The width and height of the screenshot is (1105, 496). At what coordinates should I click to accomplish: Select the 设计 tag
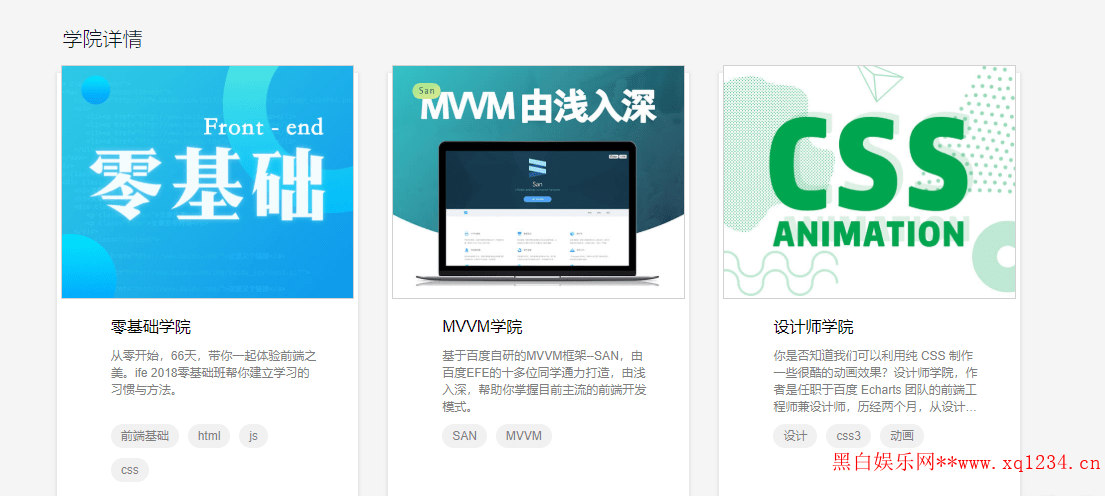[x=795, y=436]
